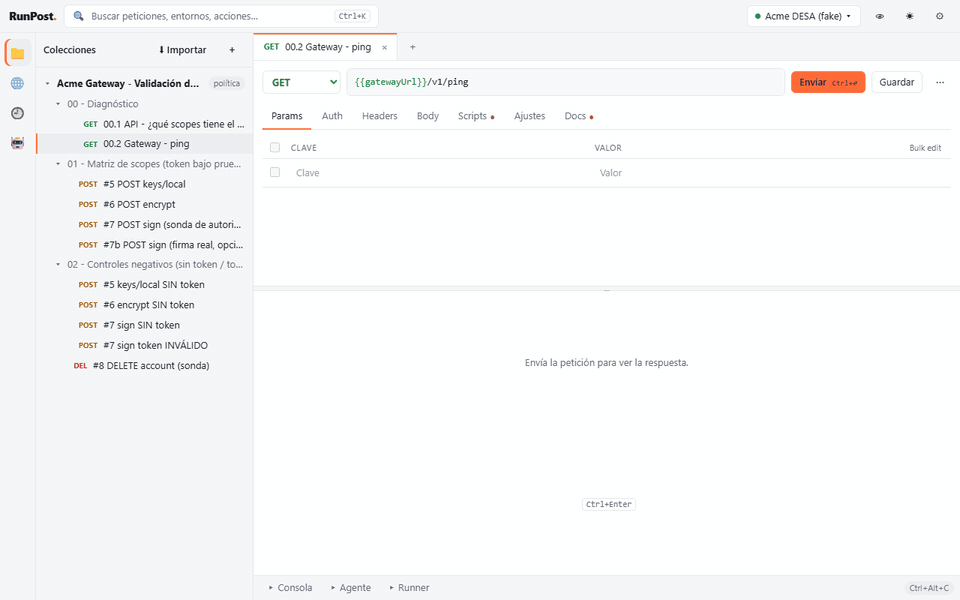Close the 00.2 Gateway - ping tab
The width and height of the screenshot is (960, 600).
(384, 48)
